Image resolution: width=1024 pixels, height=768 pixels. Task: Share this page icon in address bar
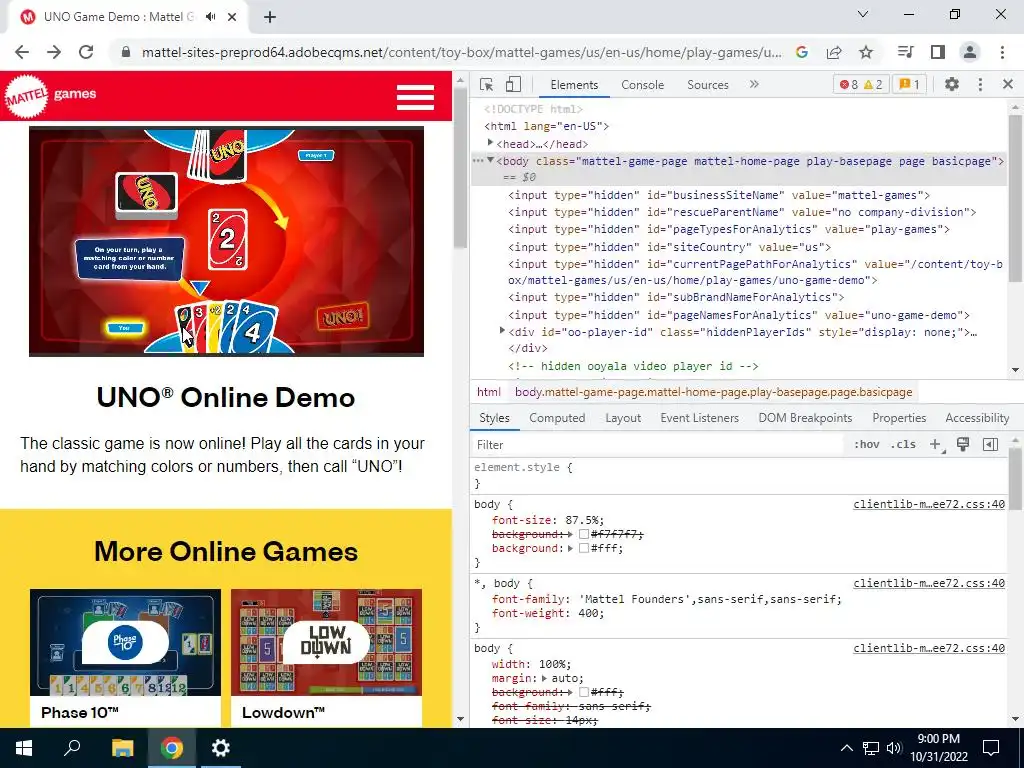point(834,52)
